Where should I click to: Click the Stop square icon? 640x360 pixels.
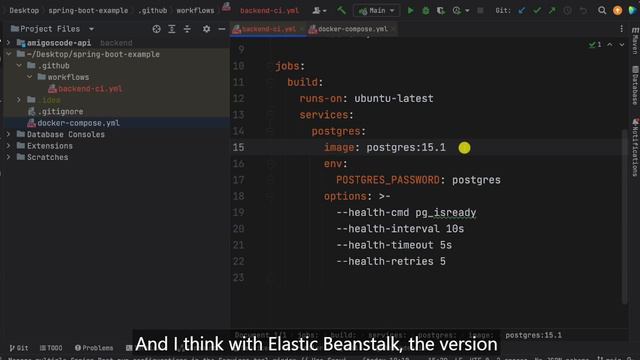480,11
